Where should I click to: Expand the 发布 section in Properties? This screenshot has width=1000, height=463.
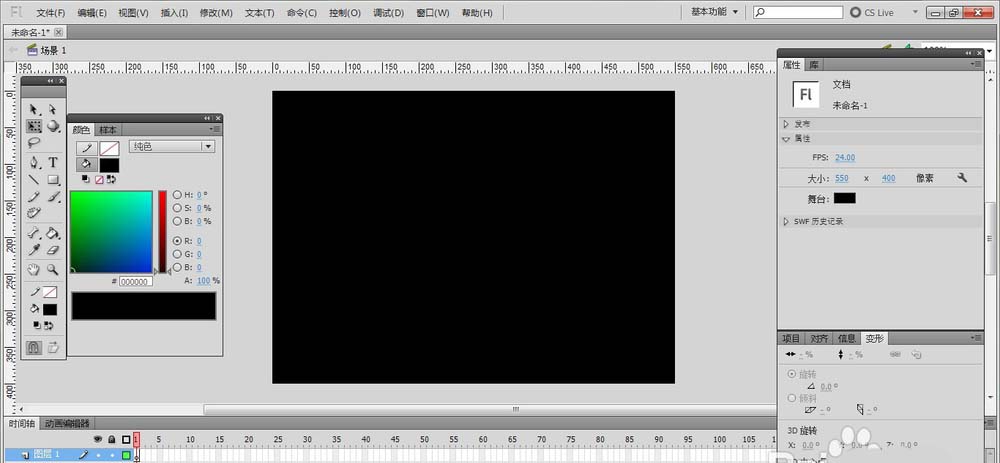pyautogui.click(x=786, y=124)
